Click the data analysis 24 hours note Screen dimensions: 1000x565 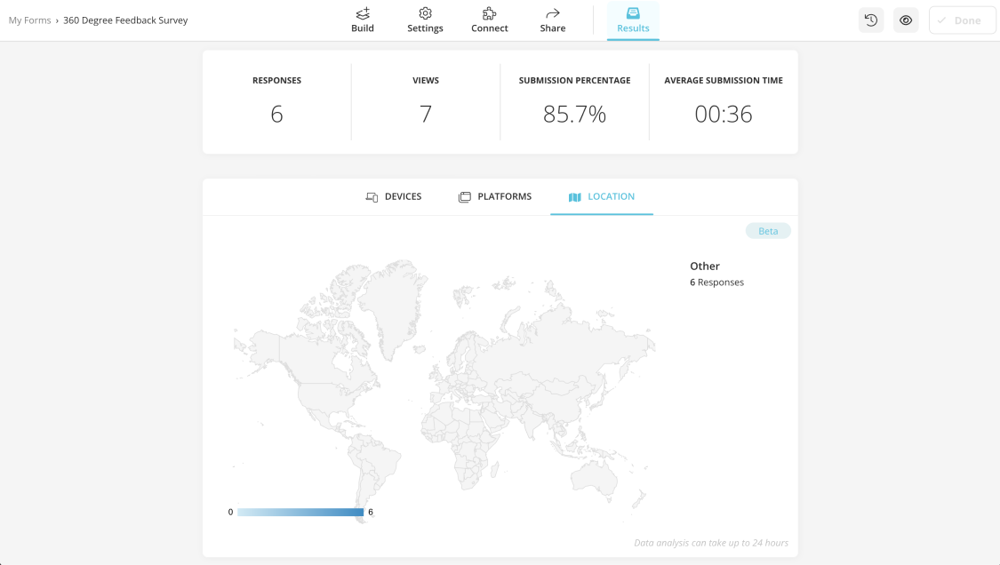pos(710,543)
